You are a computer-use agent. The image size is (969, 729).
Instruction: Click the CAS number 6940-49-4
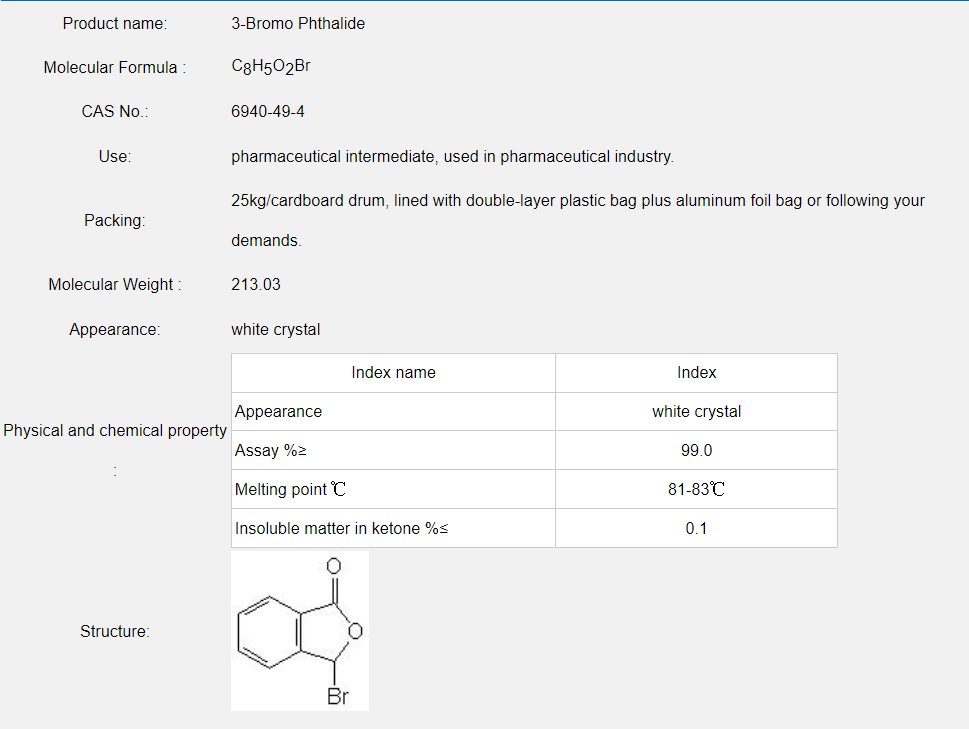(268, 111)
